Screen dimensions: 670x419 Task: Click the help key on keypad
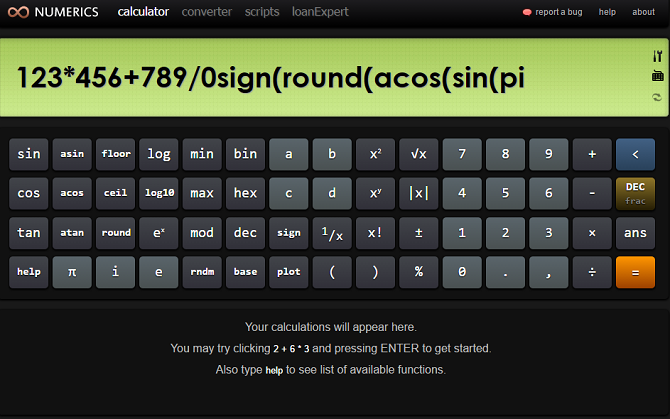[x=29, y=272]
